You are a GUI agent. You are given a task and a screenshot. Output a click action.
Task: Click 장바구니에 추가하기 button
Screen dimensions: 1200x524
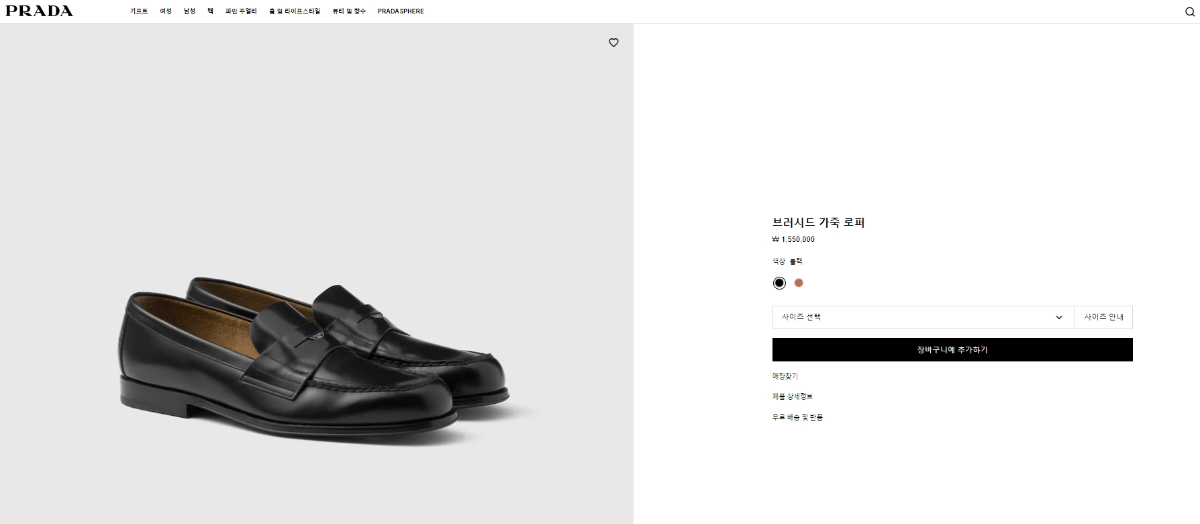pos(952,350)
